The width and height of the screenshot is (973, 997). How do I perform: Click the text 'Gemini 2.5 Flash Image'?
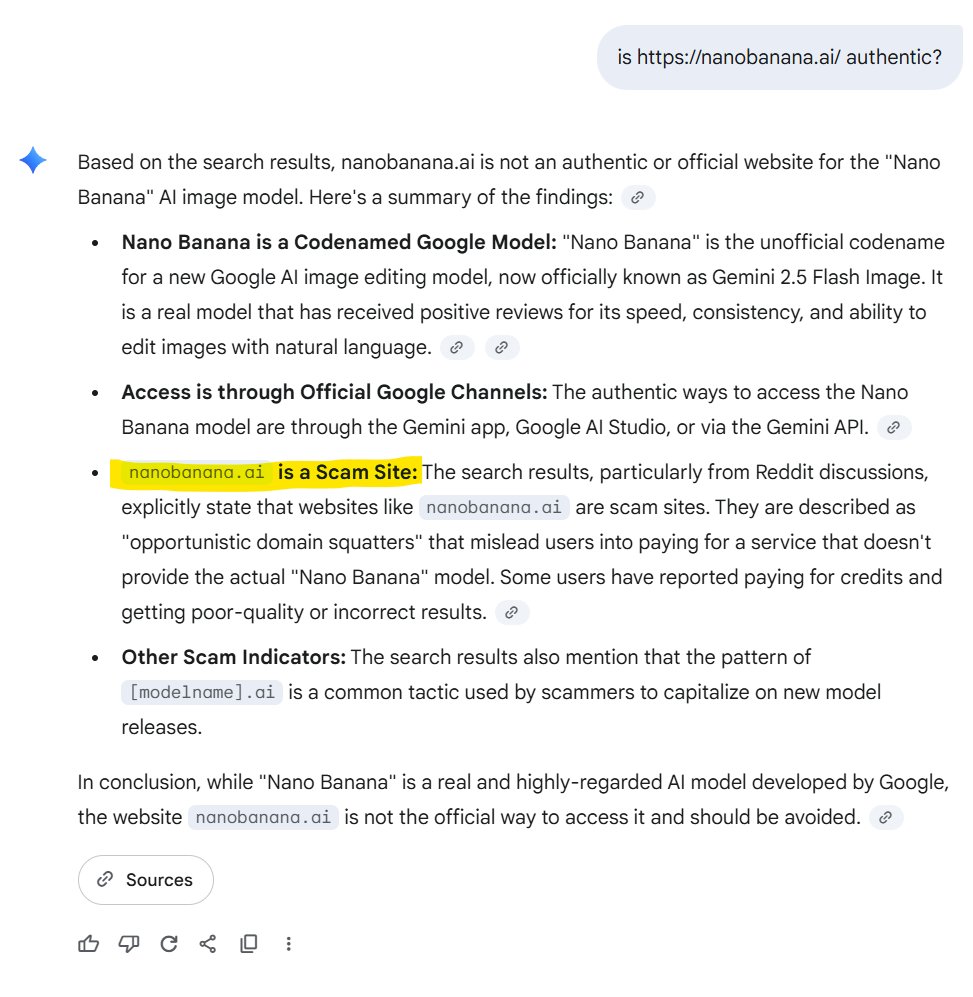click(x=818, y=277)
